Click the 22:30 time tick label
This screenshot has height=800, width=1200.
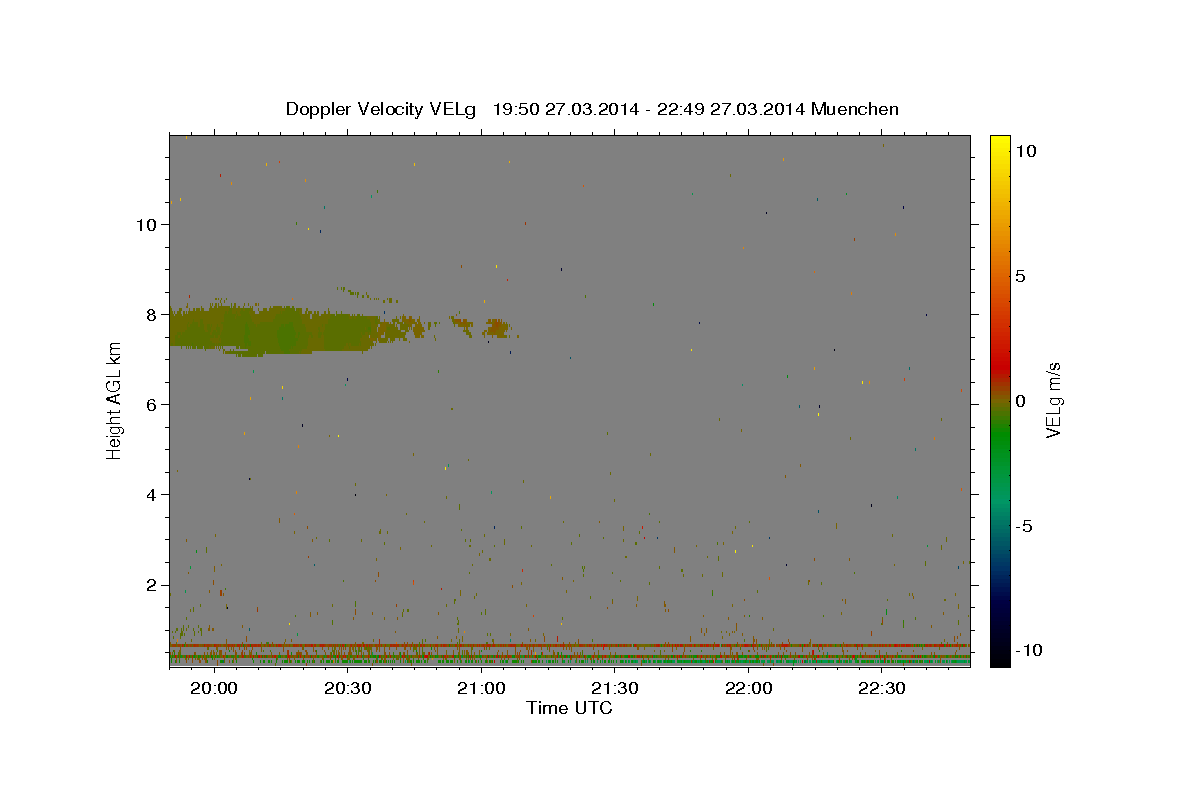[882, 688]
